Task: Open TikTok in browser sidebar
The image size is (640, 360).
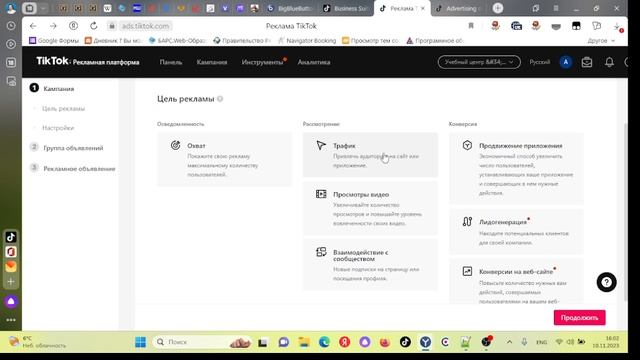Action: pyautogui.click(x=11, y=237)
